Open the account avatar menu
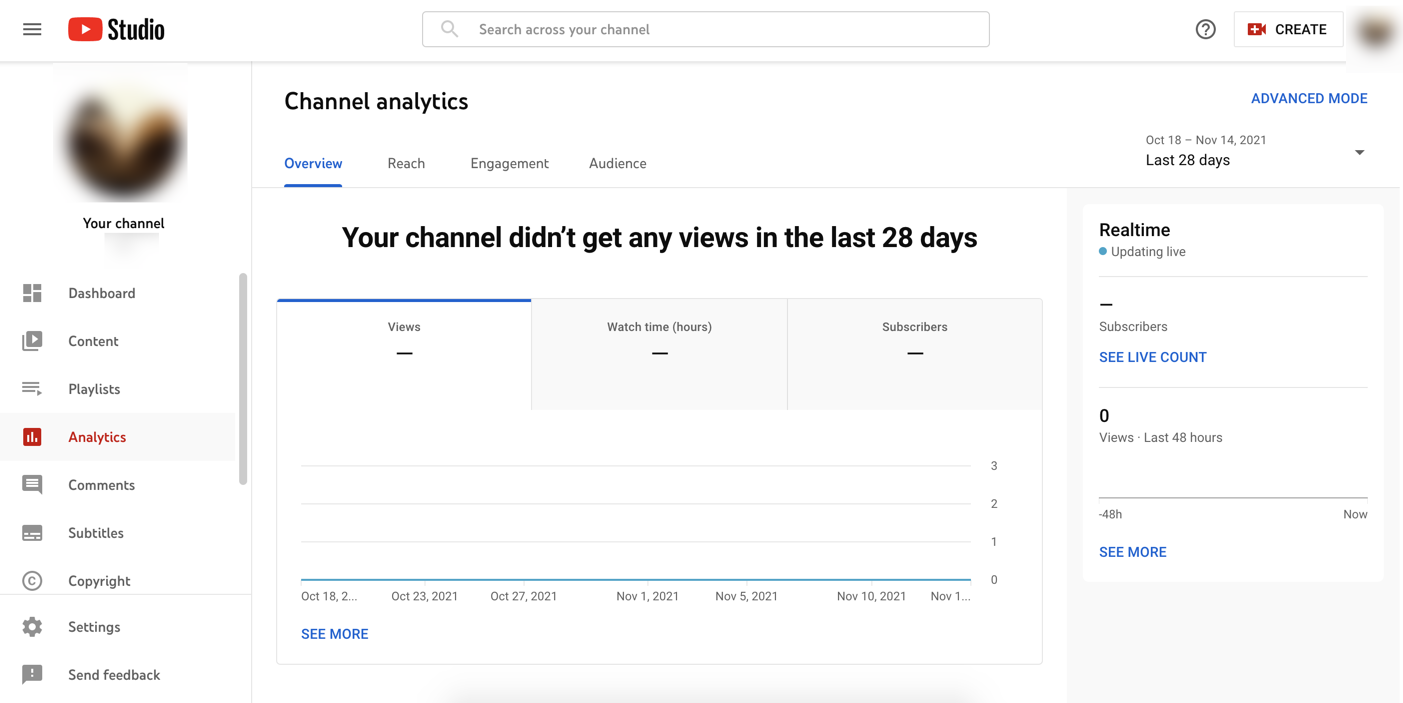This screenshot has width=1403, height=703. coord(1376,32)
